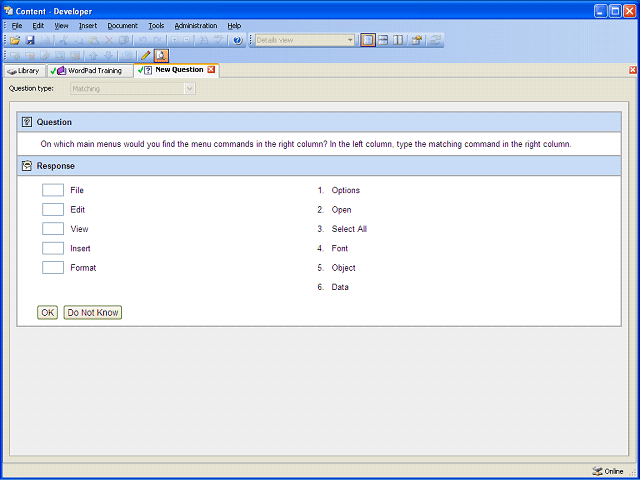Click the Move Up arrow icon
The image size is (640, 480).
click(93, 56)
